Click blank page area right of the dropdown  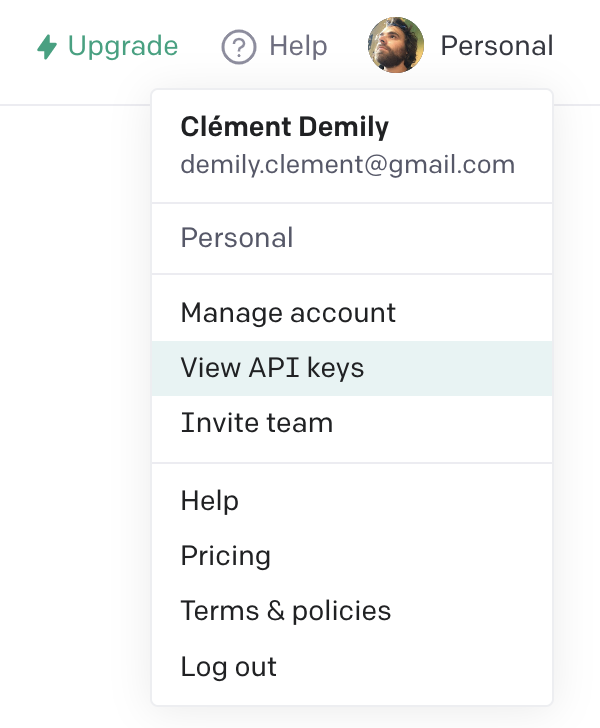pyautogui.click(x=577, y=400)
